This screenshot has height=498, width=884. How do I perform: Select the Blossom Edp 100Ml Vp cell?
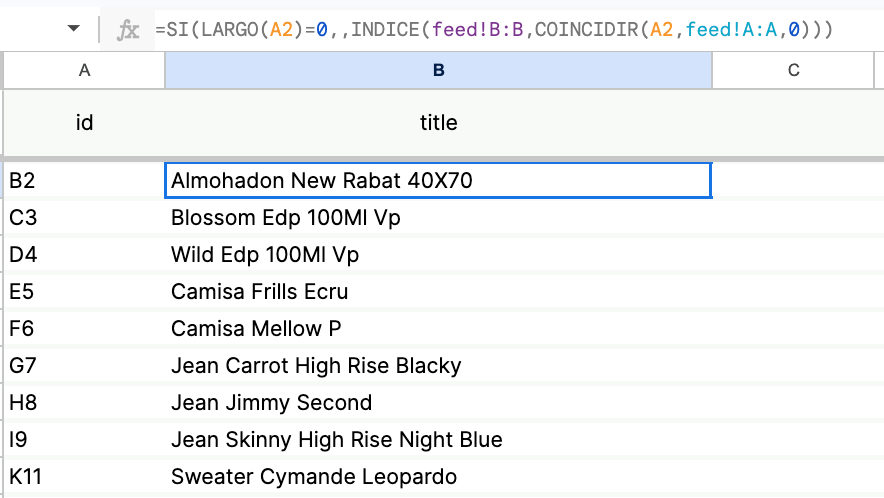click(439, 218)
